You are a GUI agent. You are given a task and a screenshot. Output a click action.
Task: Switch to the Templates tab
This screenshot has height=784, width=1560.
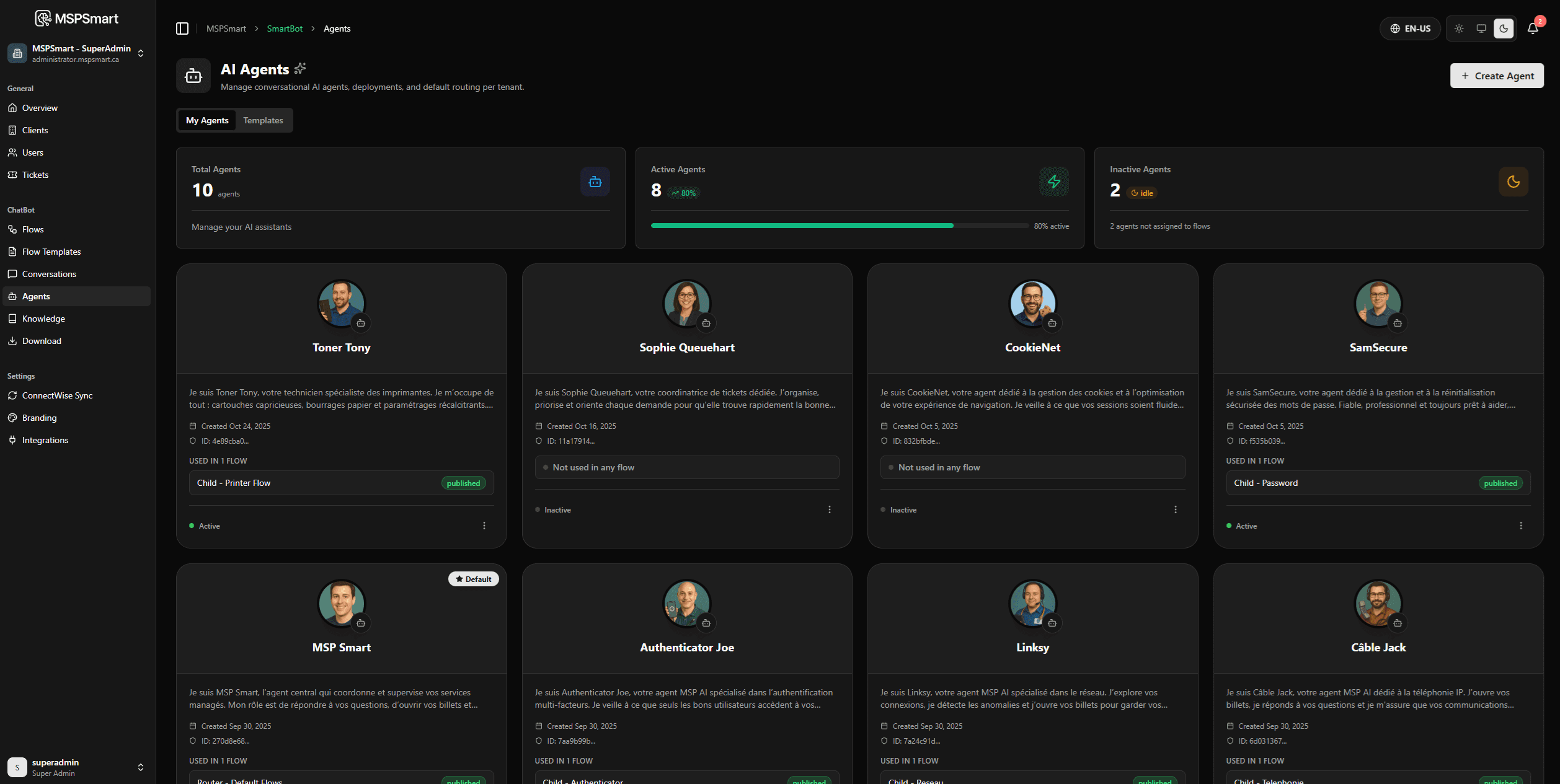click(x=263, y=120)
